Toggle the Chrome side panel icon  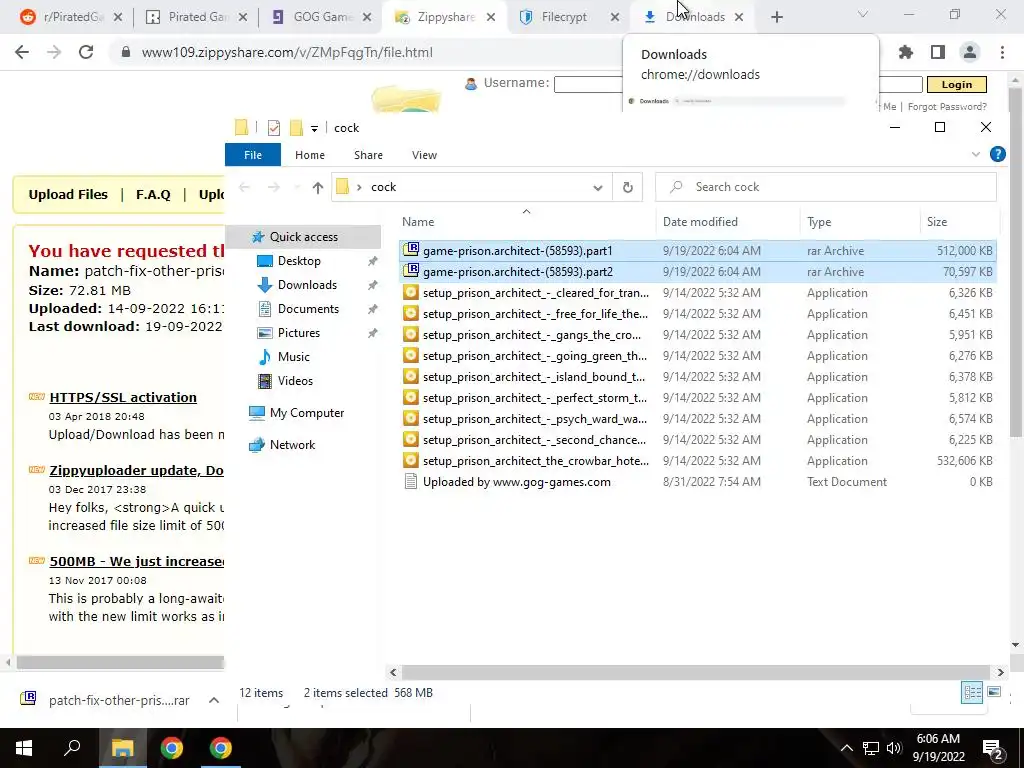pos(938,52)
